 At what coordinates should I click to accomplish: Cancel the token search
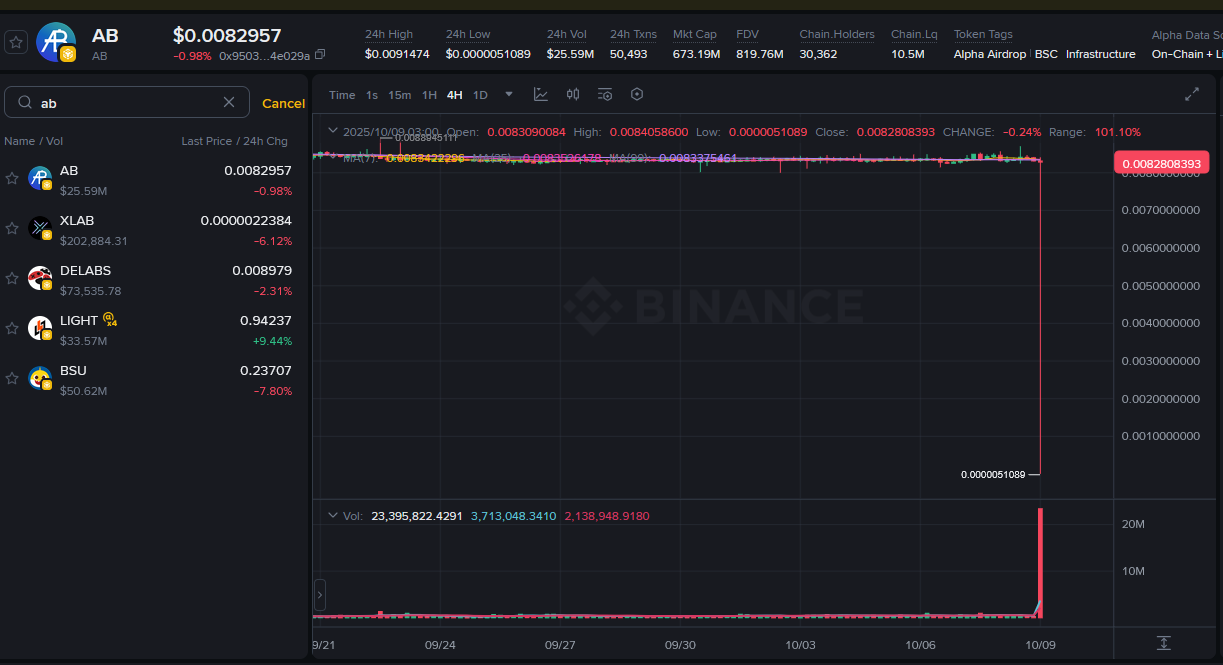pos(283,103)
